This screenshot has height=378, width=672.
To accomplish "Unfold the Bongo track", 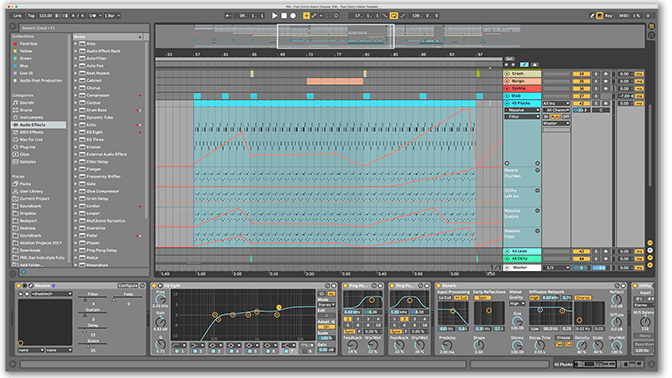I will [507, 81].
